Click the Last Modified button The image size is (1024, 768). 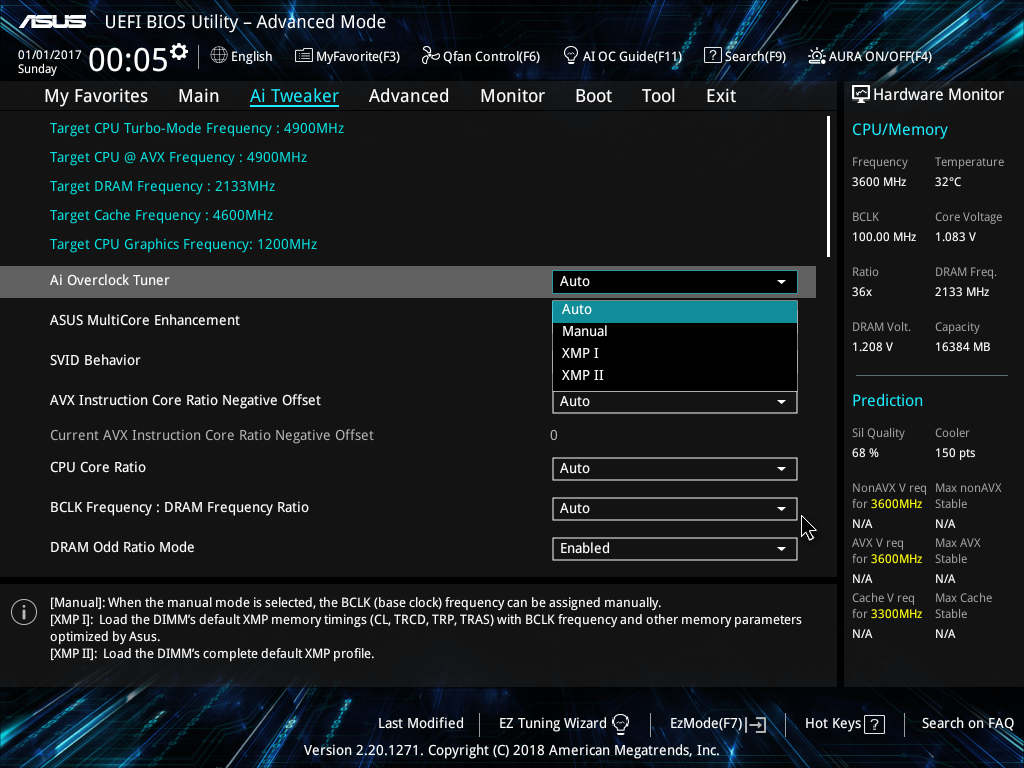421,724
